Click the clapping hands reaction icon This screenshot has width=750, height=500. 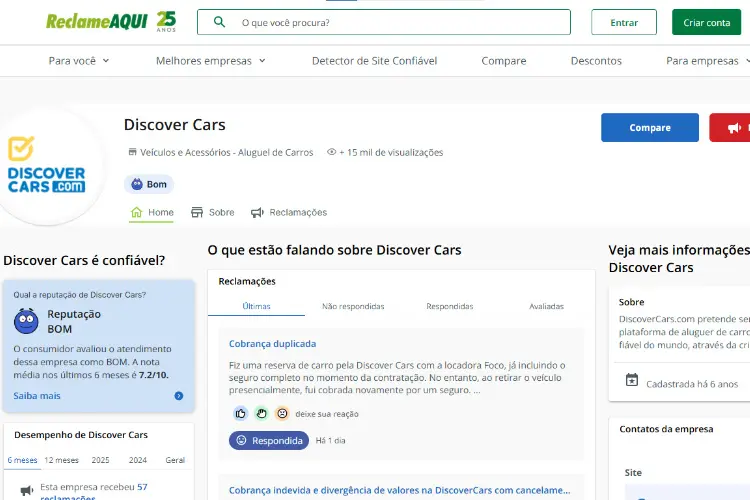[x=261, y=413]
